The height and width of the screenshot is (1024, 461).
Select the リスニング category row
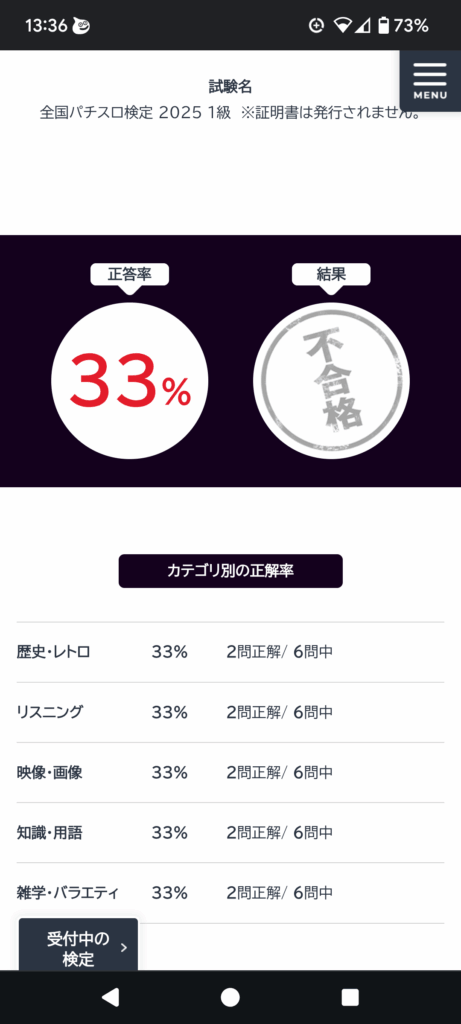[230, 712]
